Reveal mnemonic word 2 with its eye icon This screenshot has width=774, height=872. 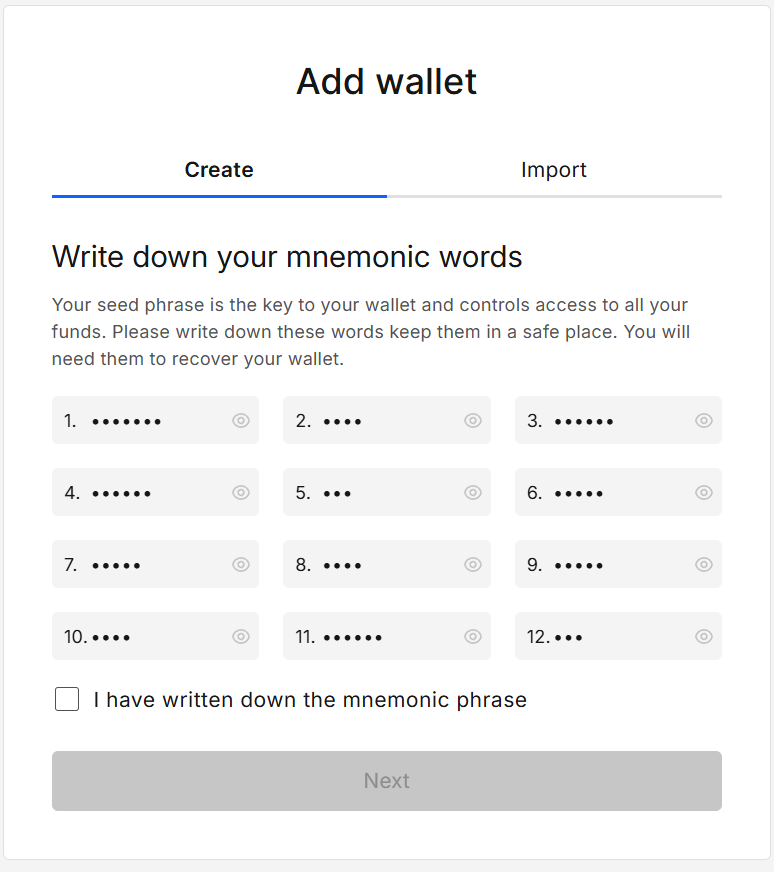[x=472, y=420]
